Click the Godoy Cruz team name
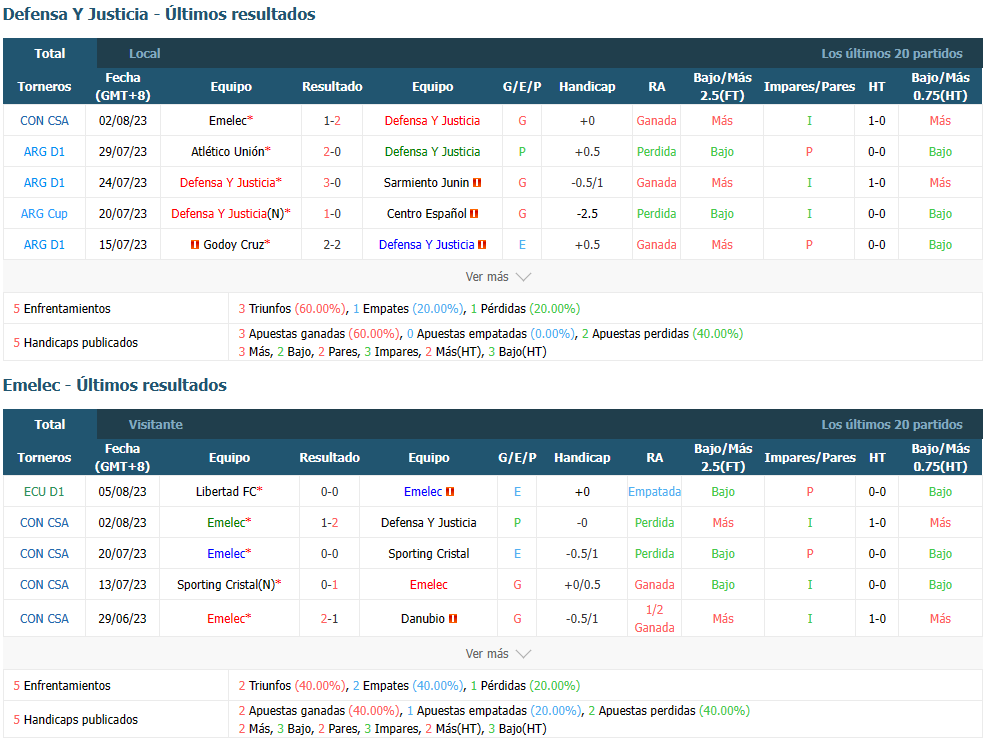 pos(234,244)
